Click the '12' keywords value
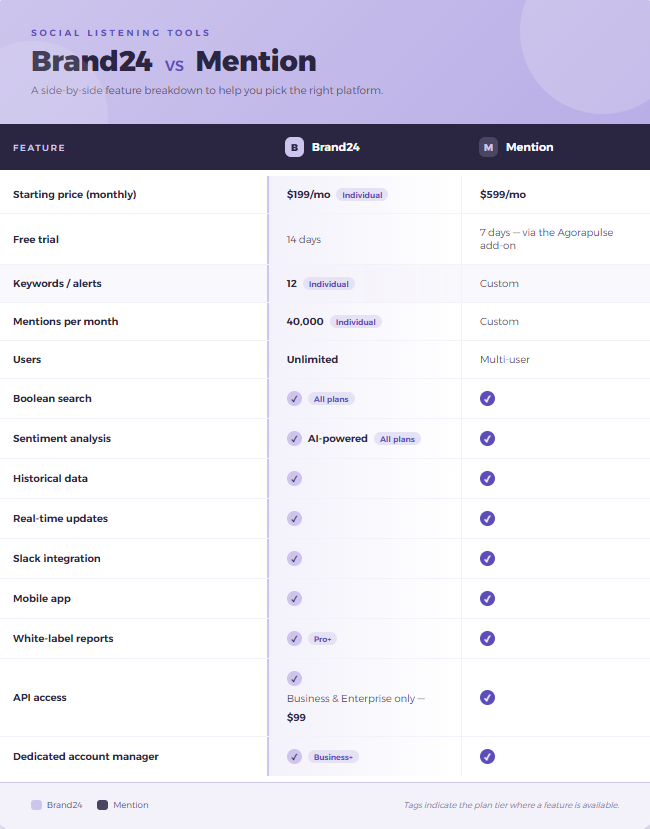 291,283
